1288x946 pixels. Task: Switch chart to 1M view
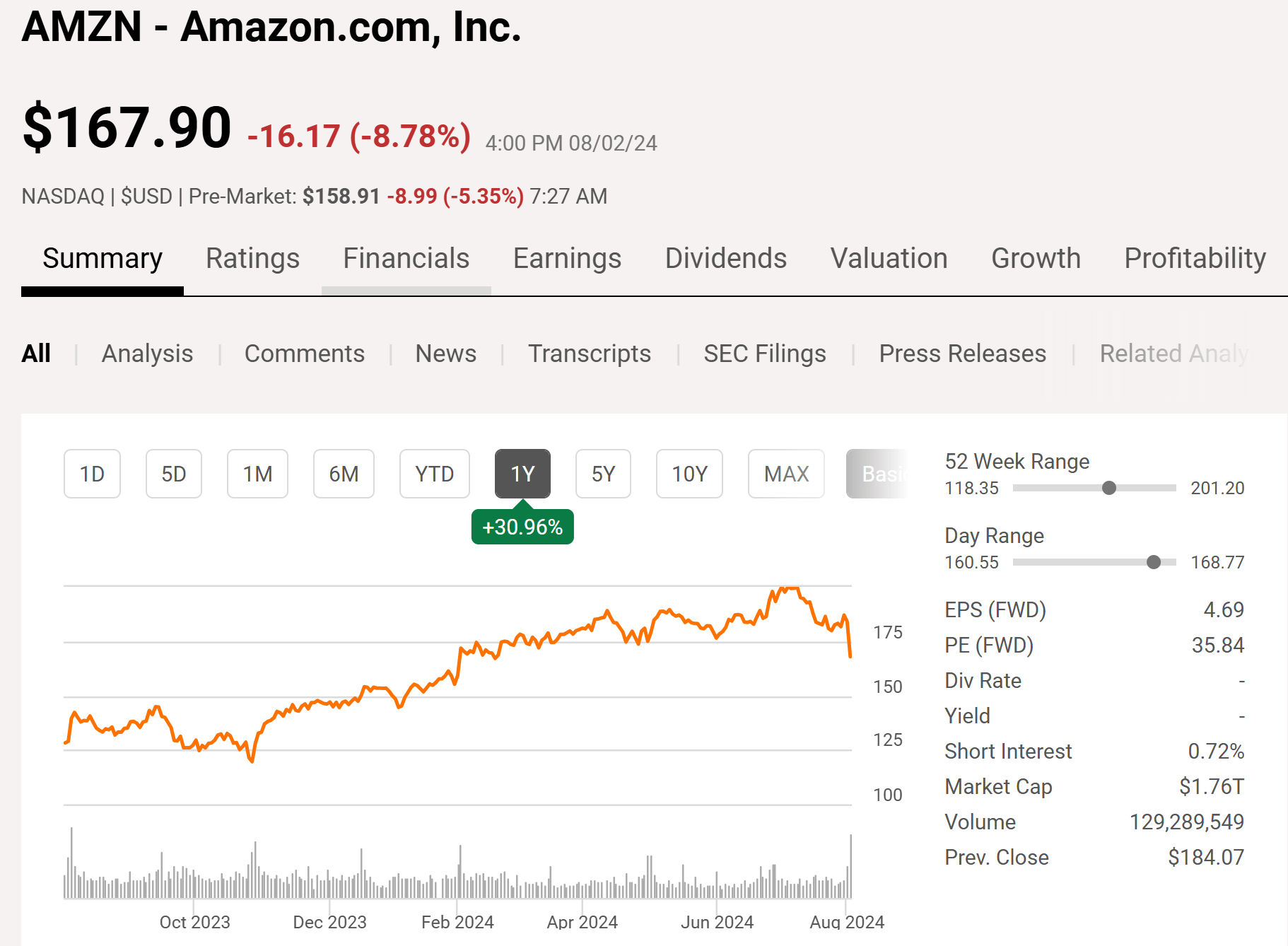click(257, 474)
